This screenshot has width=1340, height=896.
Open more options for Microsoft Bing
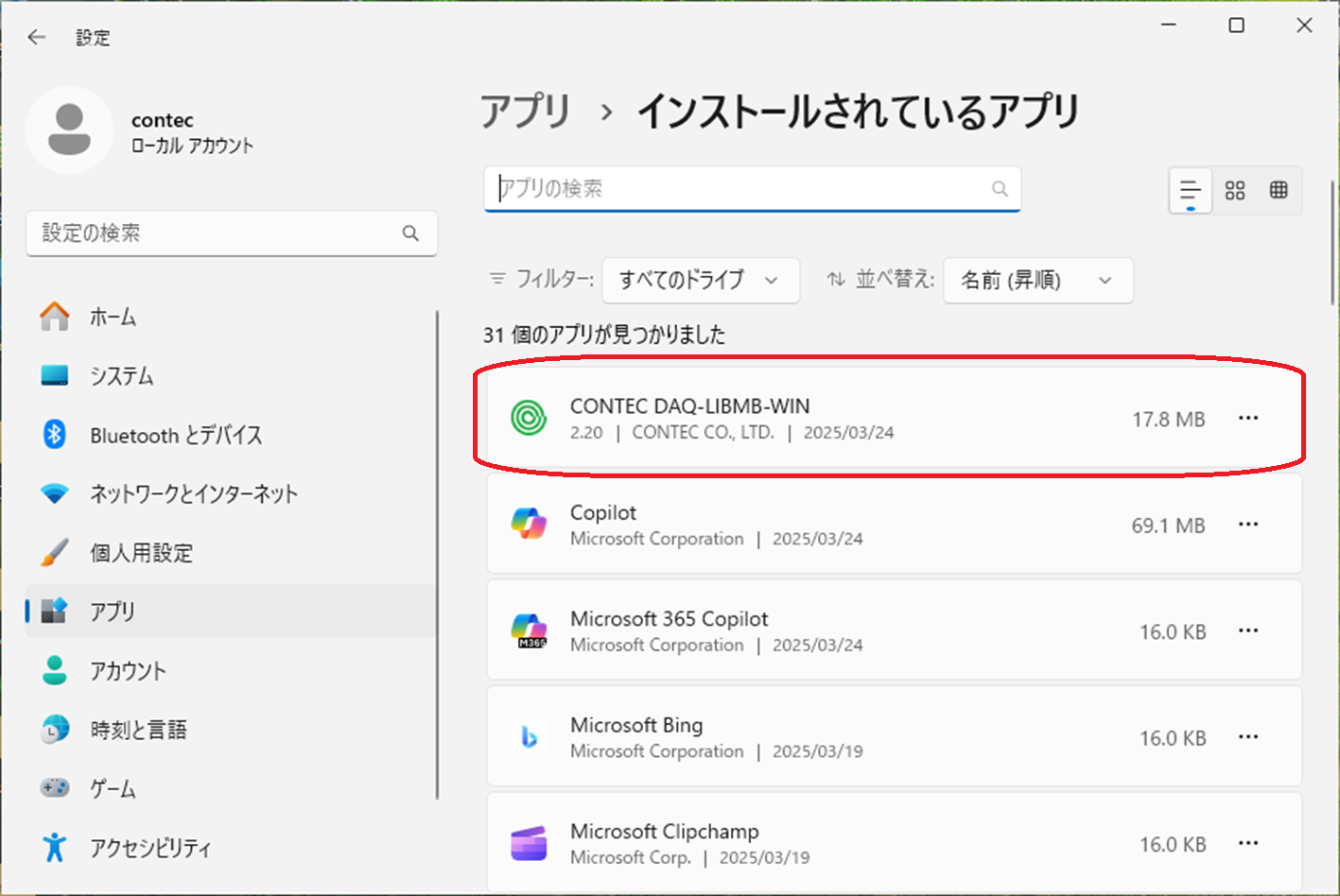pyautogui.click(x=1248, y=737)
